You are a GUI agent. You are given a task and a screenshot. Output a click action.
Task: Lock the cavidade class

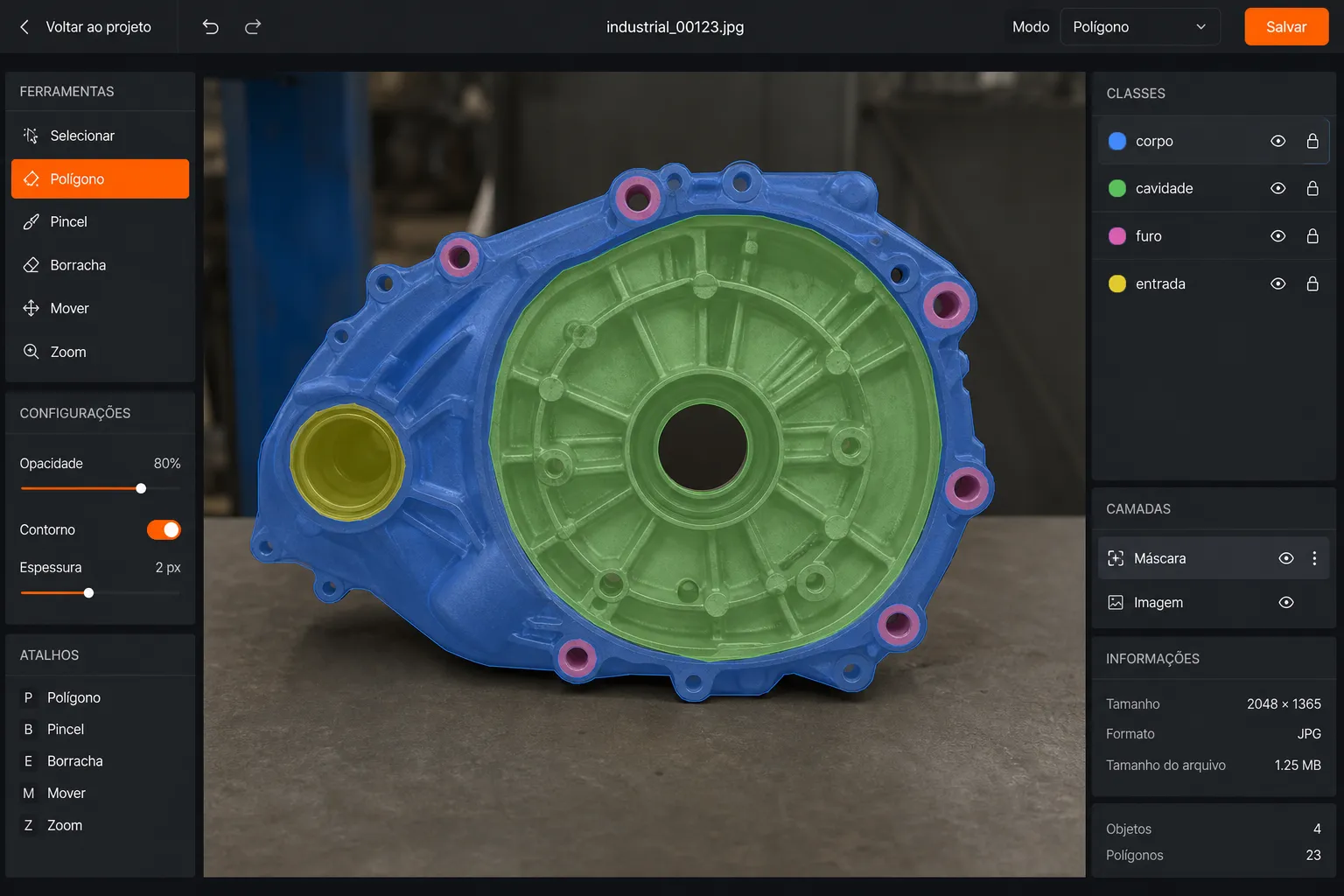point(1312,188)
